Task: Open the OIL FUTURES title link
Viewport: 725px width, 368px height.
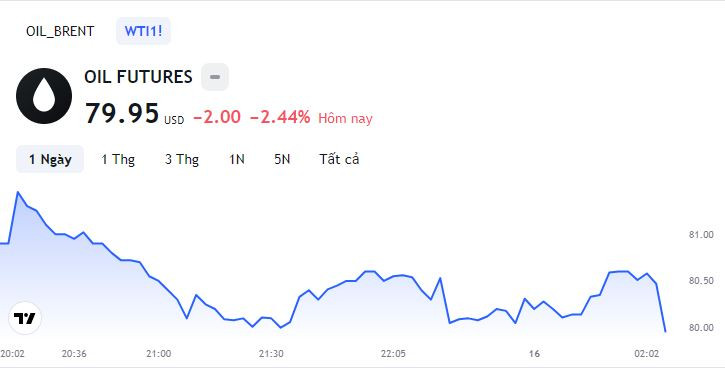Action: 138,77
